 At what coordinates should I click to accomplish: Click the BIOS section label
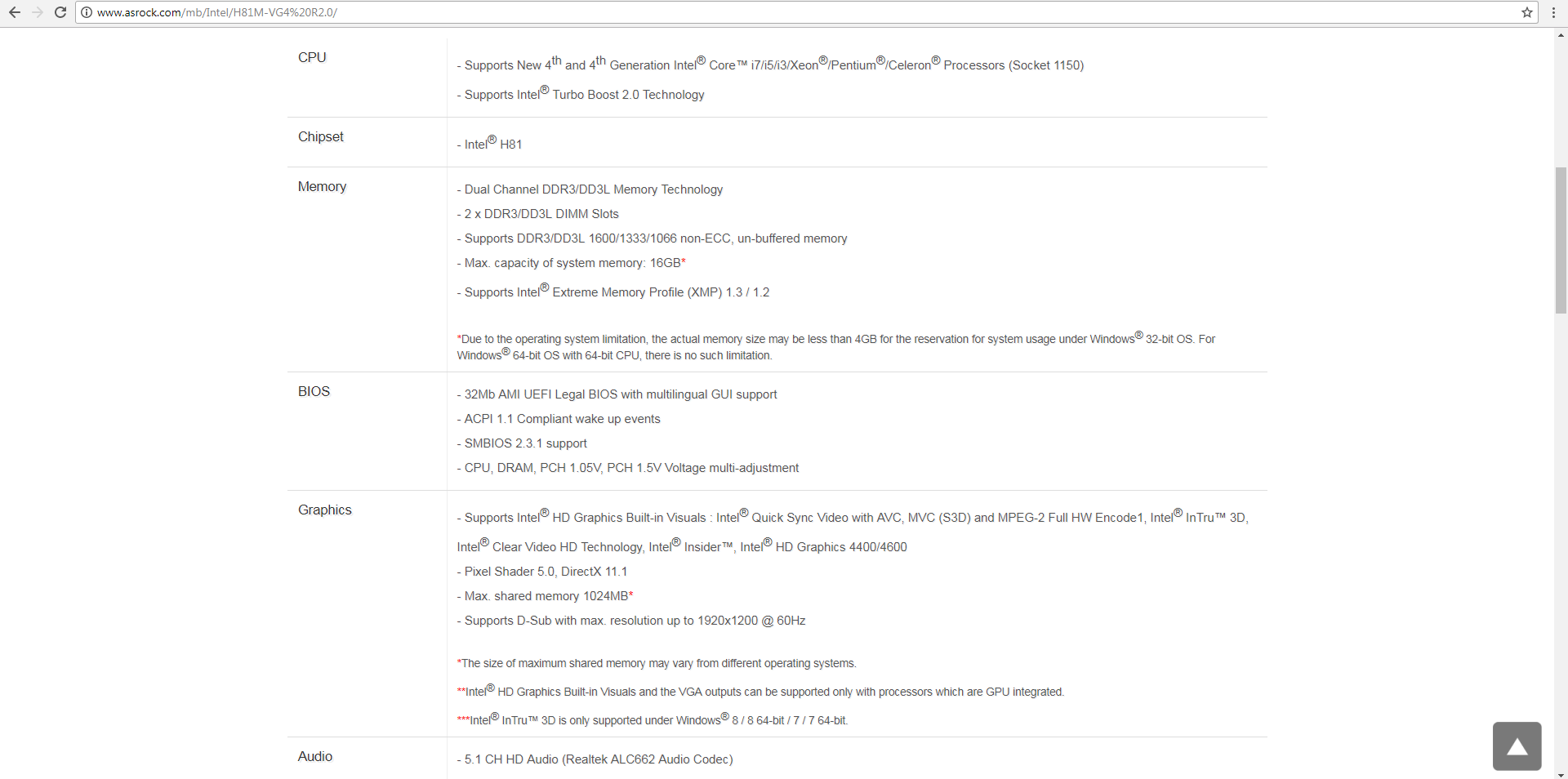(x=314, y=391)
